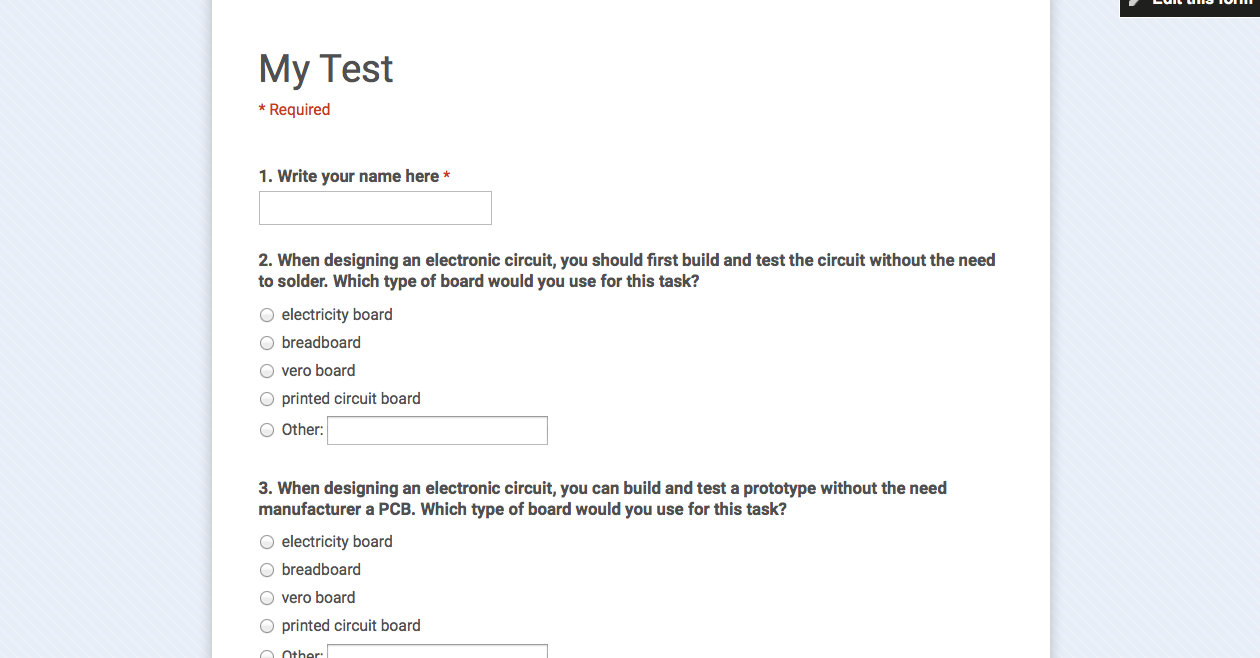This screenshot has width=1260, height=658.
Task: Click the Other text box in question 2
Action: tap(437, 430)
